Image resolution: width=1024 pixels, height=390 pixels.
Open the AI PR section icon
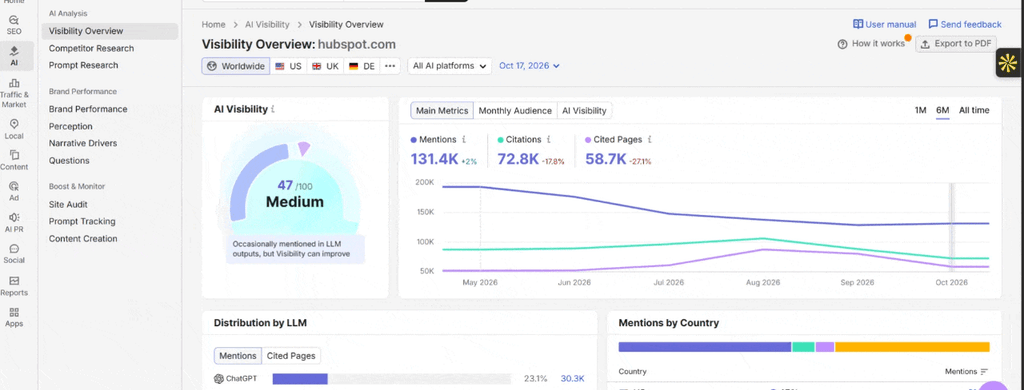[x=14, y=222]
